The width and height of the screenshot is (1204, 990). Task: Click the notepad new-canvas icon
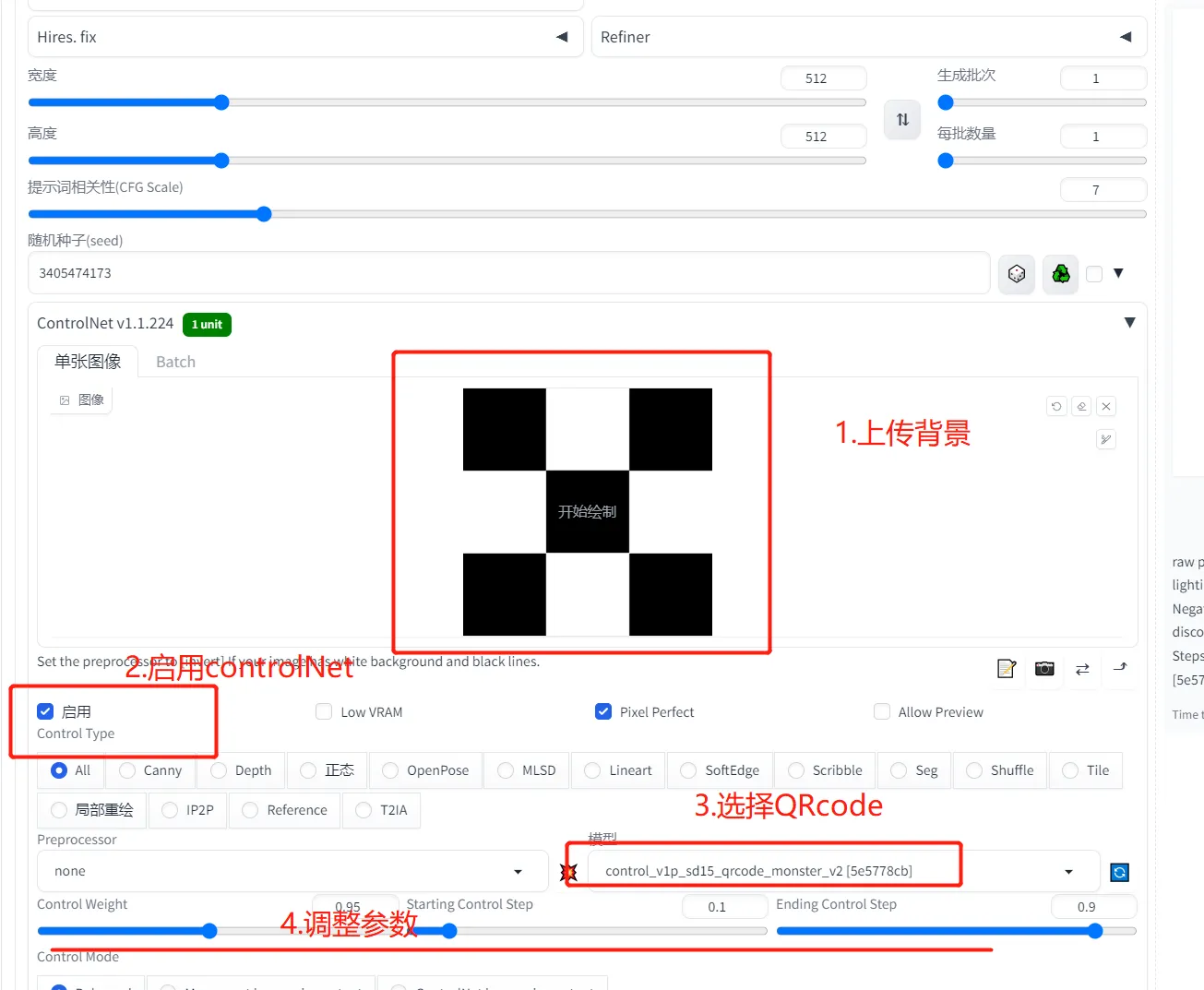1007,669
